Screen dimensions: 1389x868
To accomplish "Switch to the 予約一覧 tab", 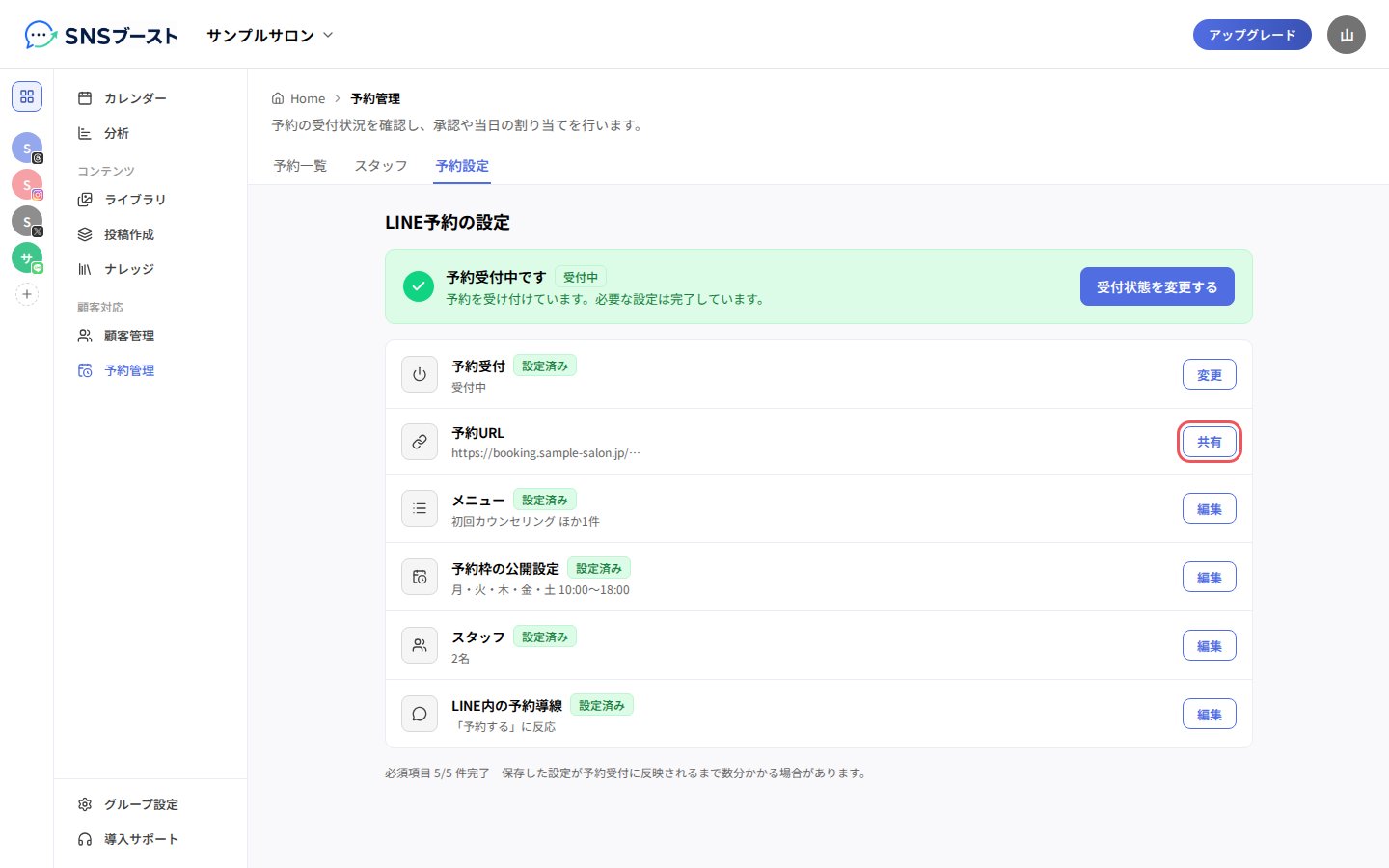I will pyautogui.click(x=300, y=166).
